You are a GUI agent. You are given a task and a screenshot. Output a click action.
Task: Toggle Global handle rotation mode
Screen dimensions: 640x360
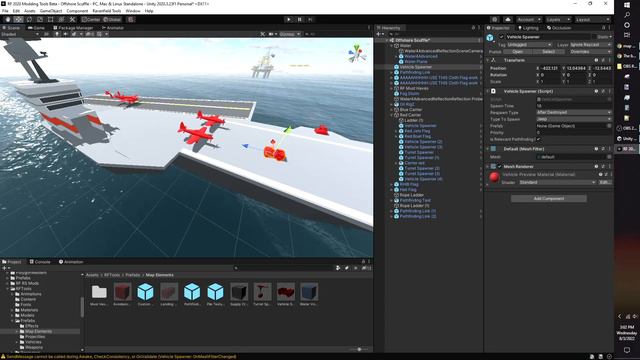coord(112,20)
